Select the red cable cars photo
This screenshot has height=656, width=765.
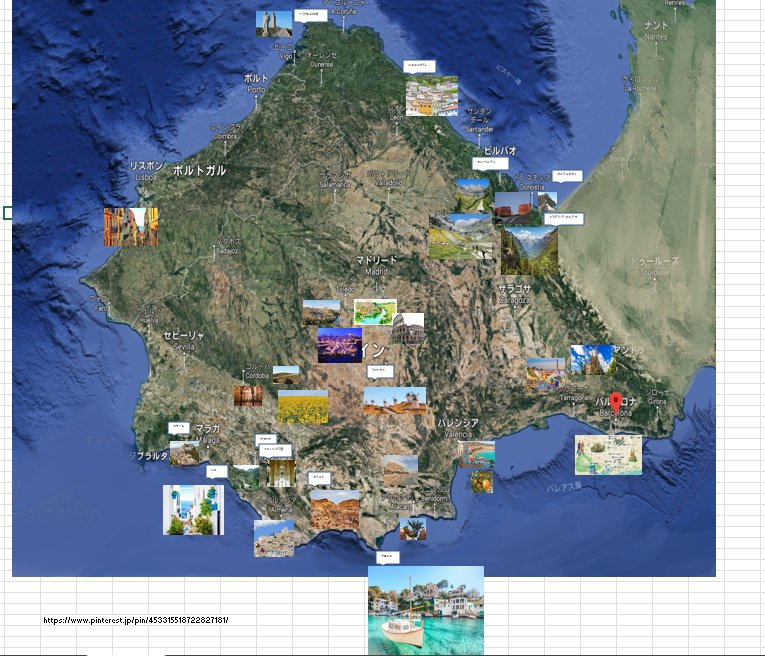pyautogui.click(x=512, y=208)
